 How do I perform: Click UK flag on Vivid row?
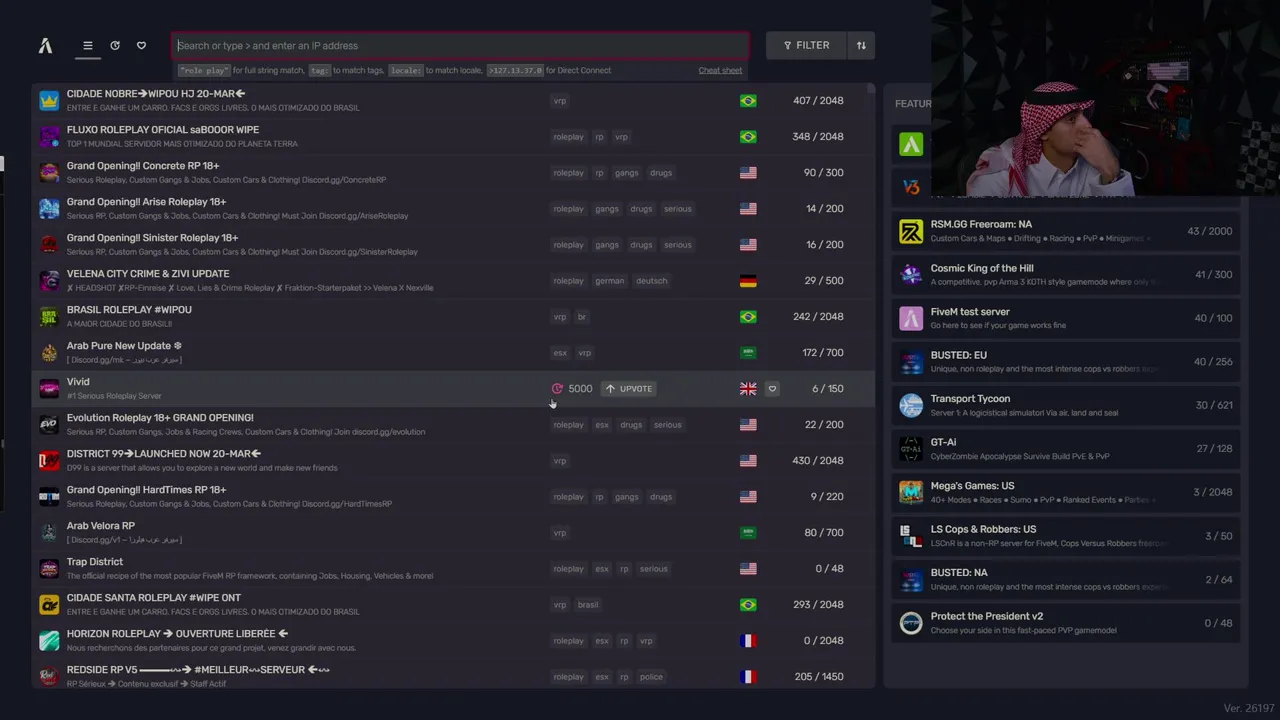pos(748,389)
